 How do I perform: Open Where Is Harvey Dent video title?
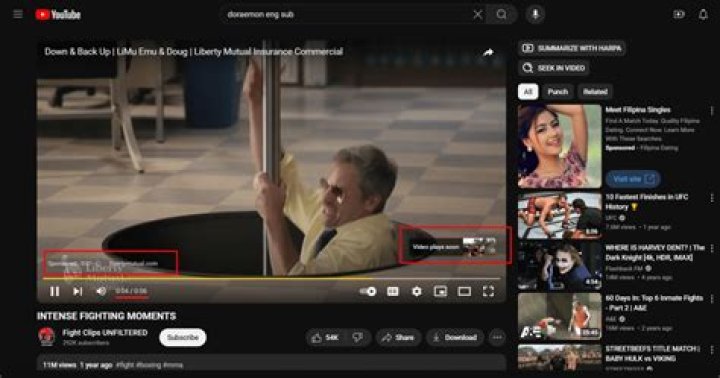655,253
